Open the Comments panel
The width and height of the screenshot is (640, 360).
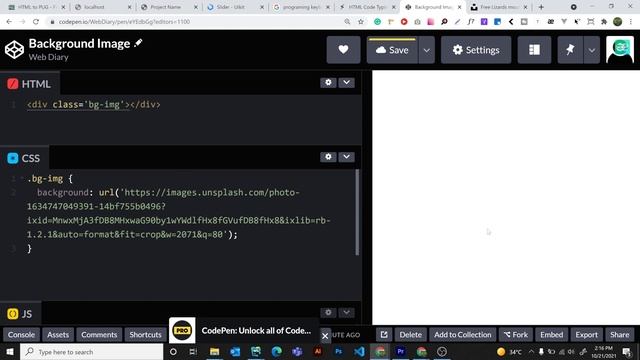(99, 335)
